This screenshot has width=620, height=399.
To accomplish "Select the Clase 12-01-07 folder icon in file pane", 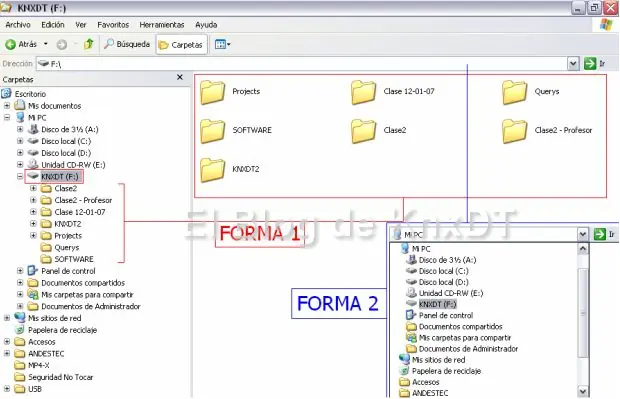I will coord(364,92).
